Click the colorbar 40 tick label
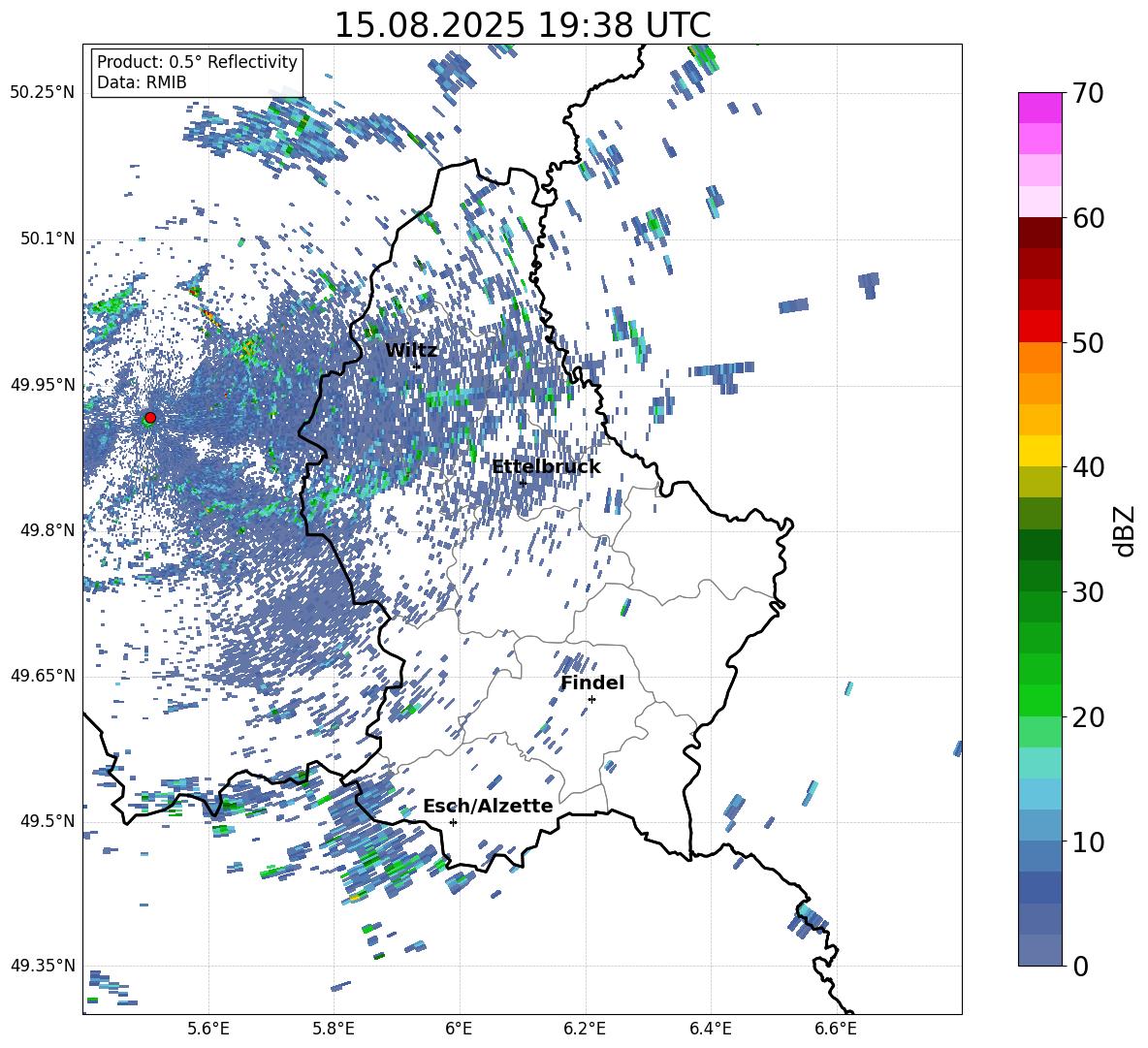Screen dimensions: 1148x1048 click(1088, 467)
